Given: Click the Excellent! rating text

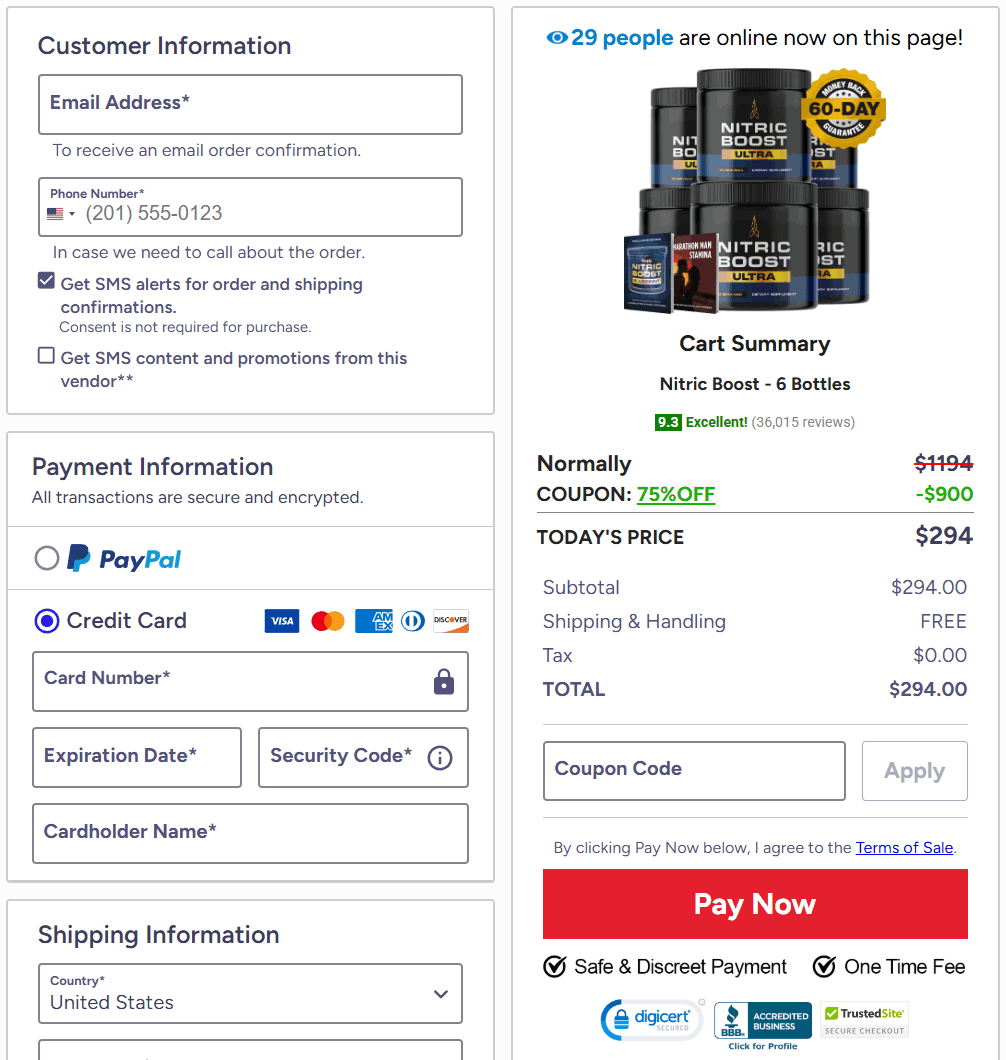Looking at the screenshot, I should click(717, 422).
